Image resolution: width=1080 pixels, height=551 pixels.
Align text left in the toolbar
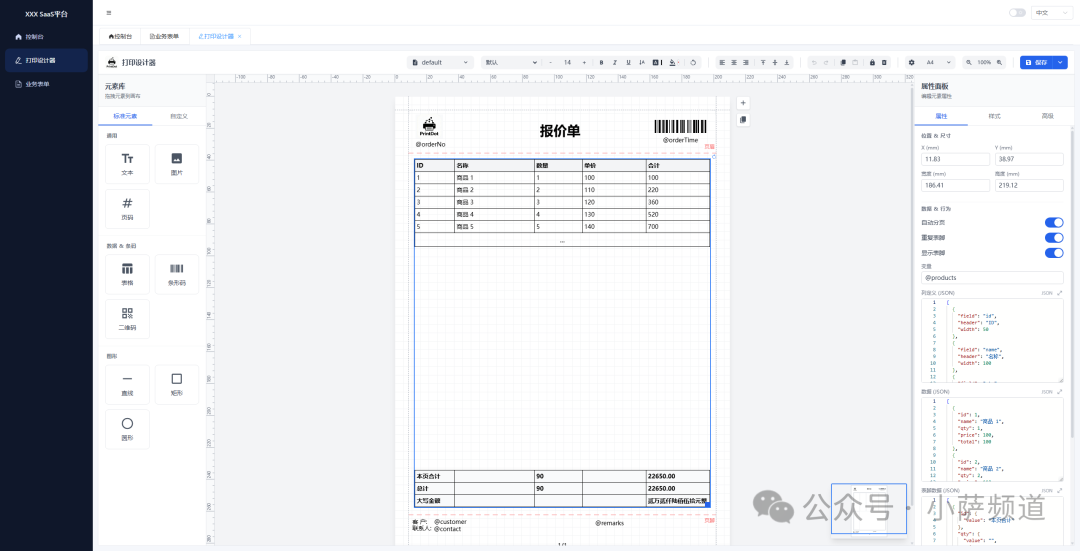pos(722,63)
